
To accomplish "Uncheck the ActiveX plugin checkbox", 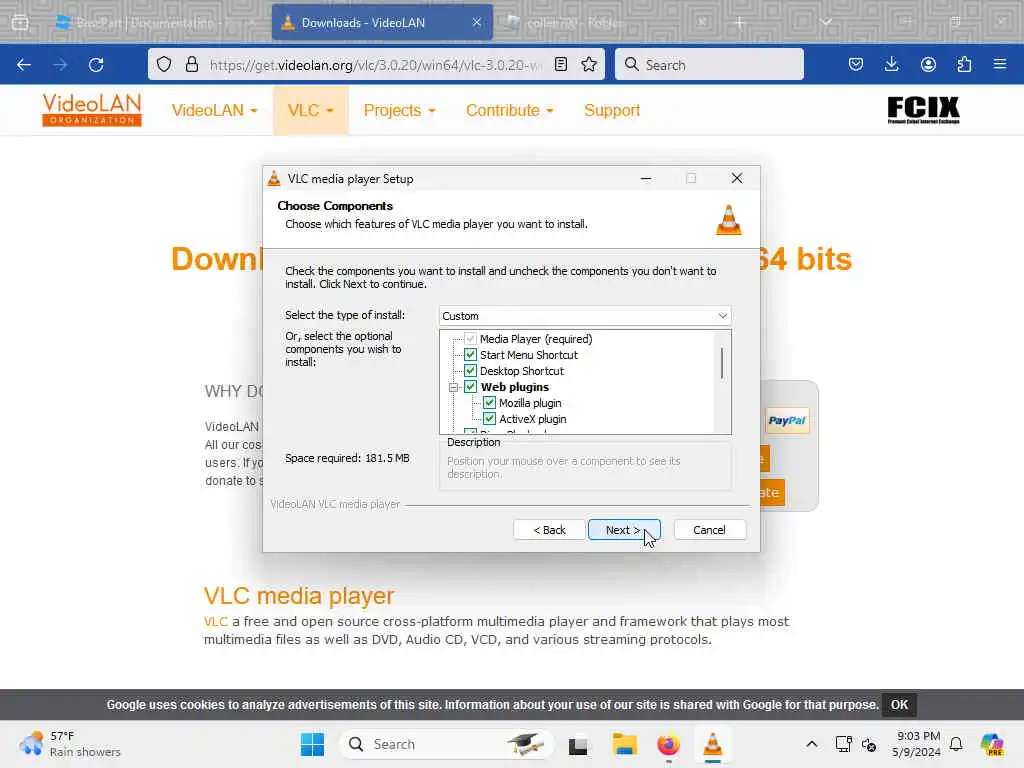I will [489, 419].
